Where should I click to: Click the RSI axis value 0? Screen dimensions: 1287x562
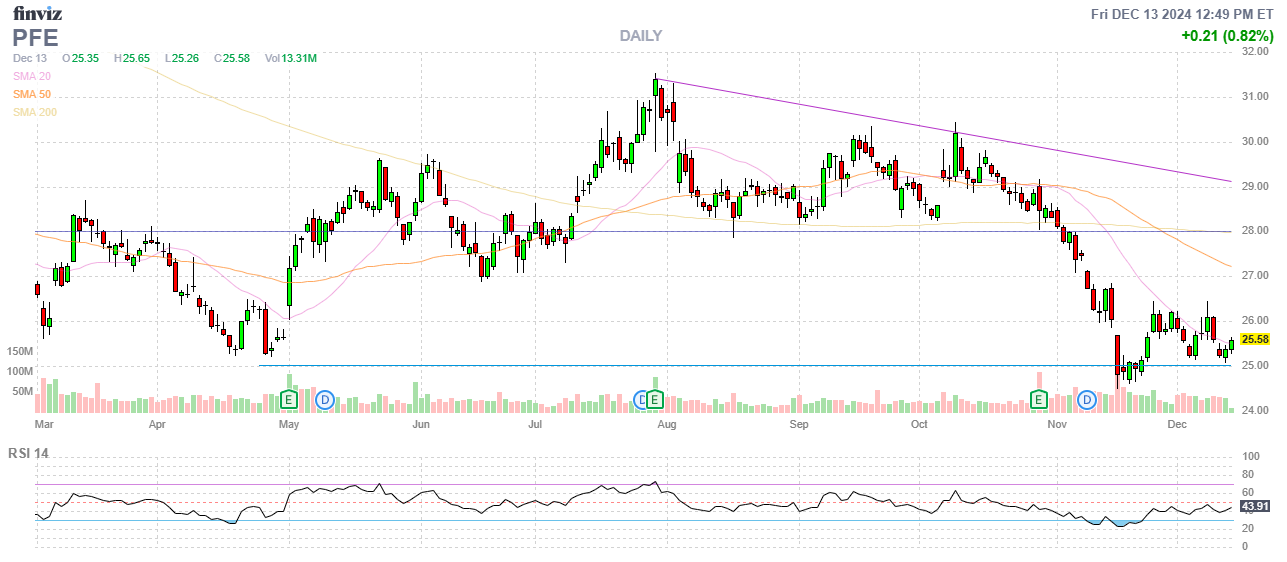tap(1245, 546)
